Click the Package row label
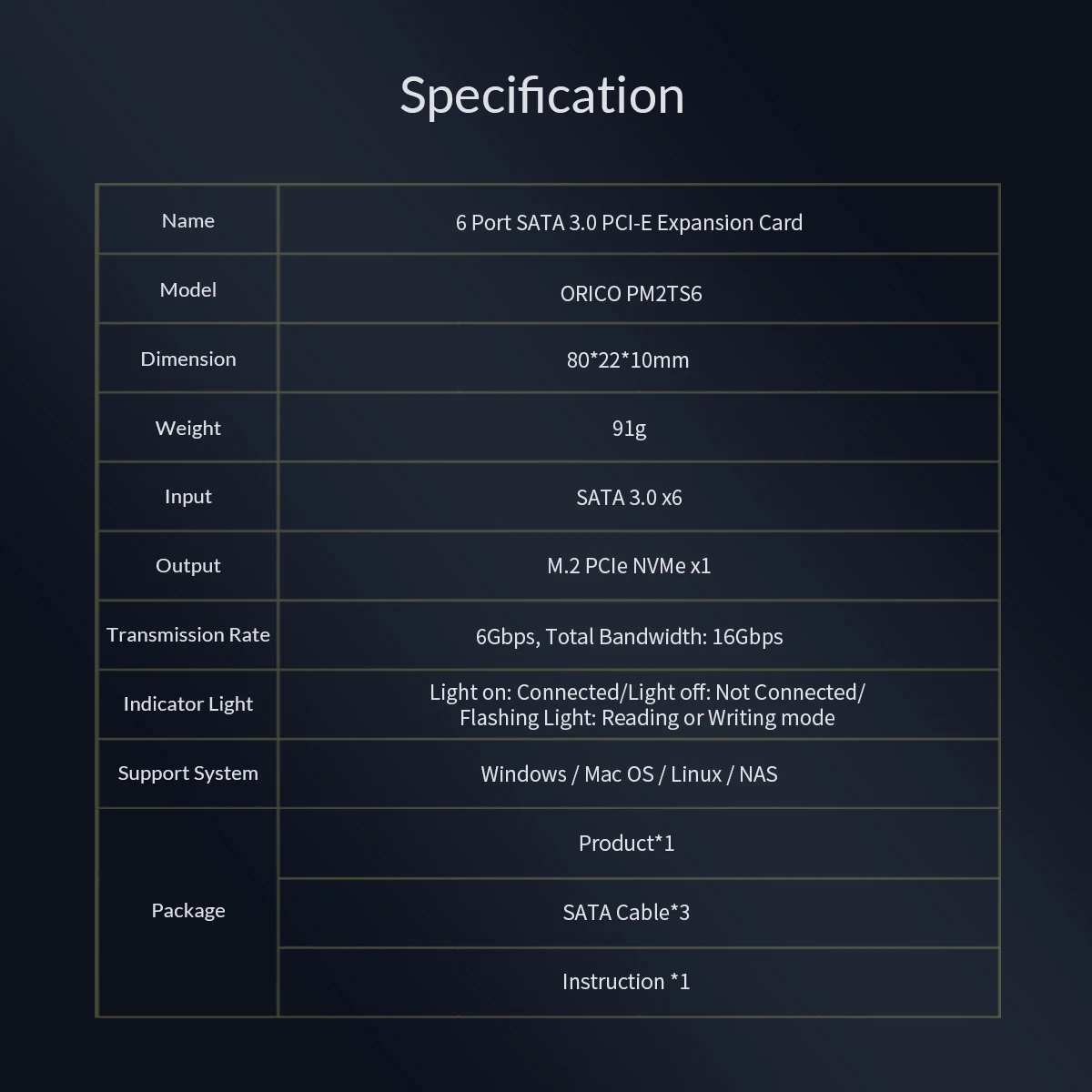The width and height of the screenshot is (1092, 1092). 187,910
